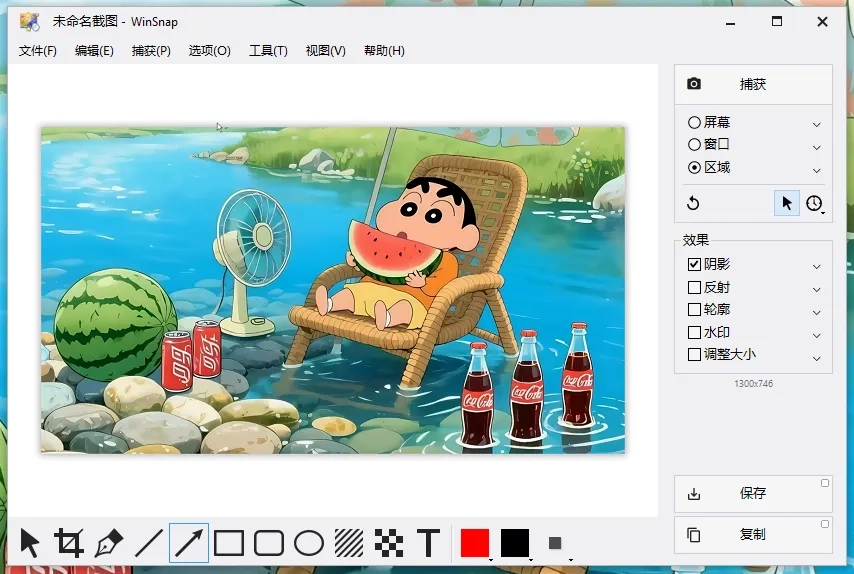This screenshot has height=574, width=854.
Task: Select the Ellipse tool
Action: [309, 543]
